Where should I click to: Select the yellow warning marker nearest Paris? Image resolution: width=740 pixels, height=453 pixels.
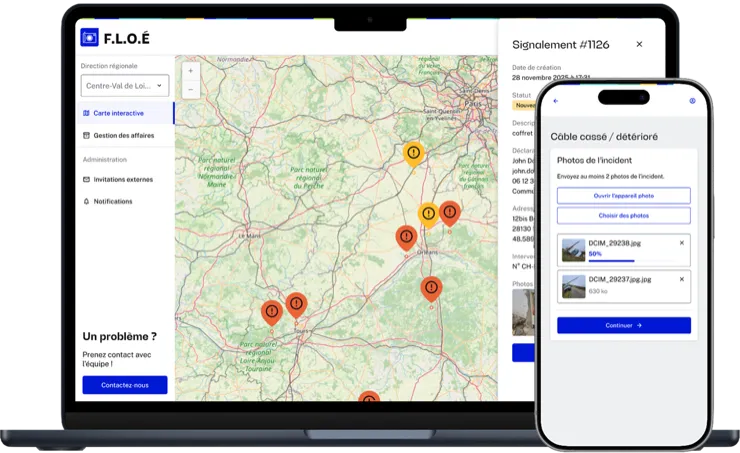413,154
